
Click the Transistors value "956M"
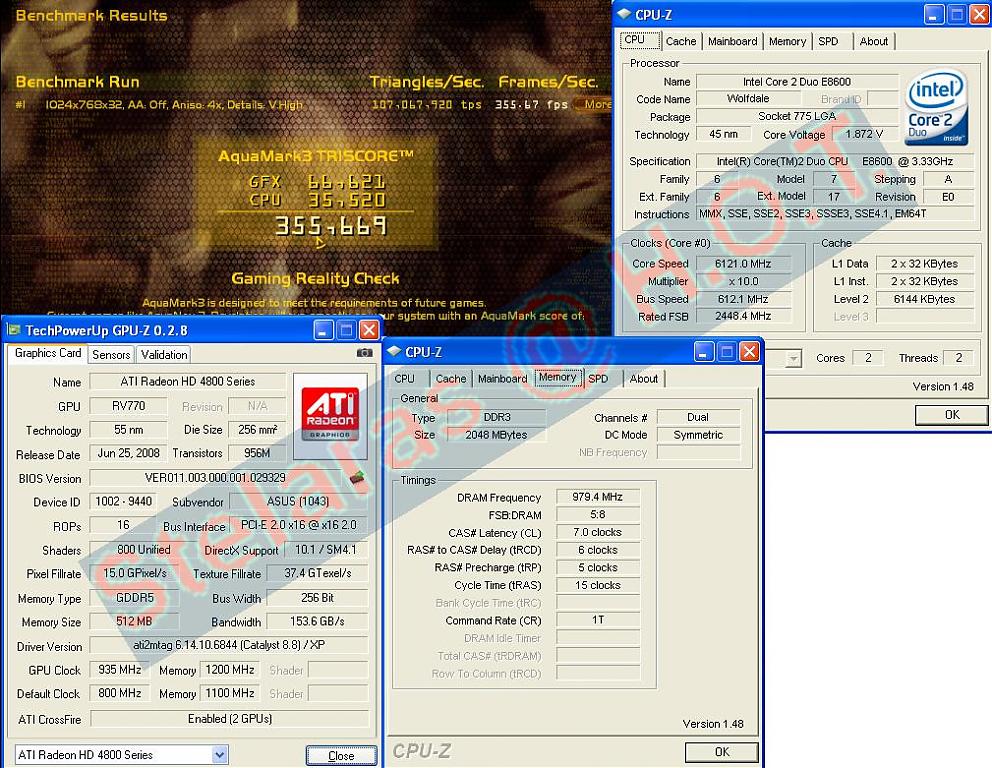(x=257, y=454)
